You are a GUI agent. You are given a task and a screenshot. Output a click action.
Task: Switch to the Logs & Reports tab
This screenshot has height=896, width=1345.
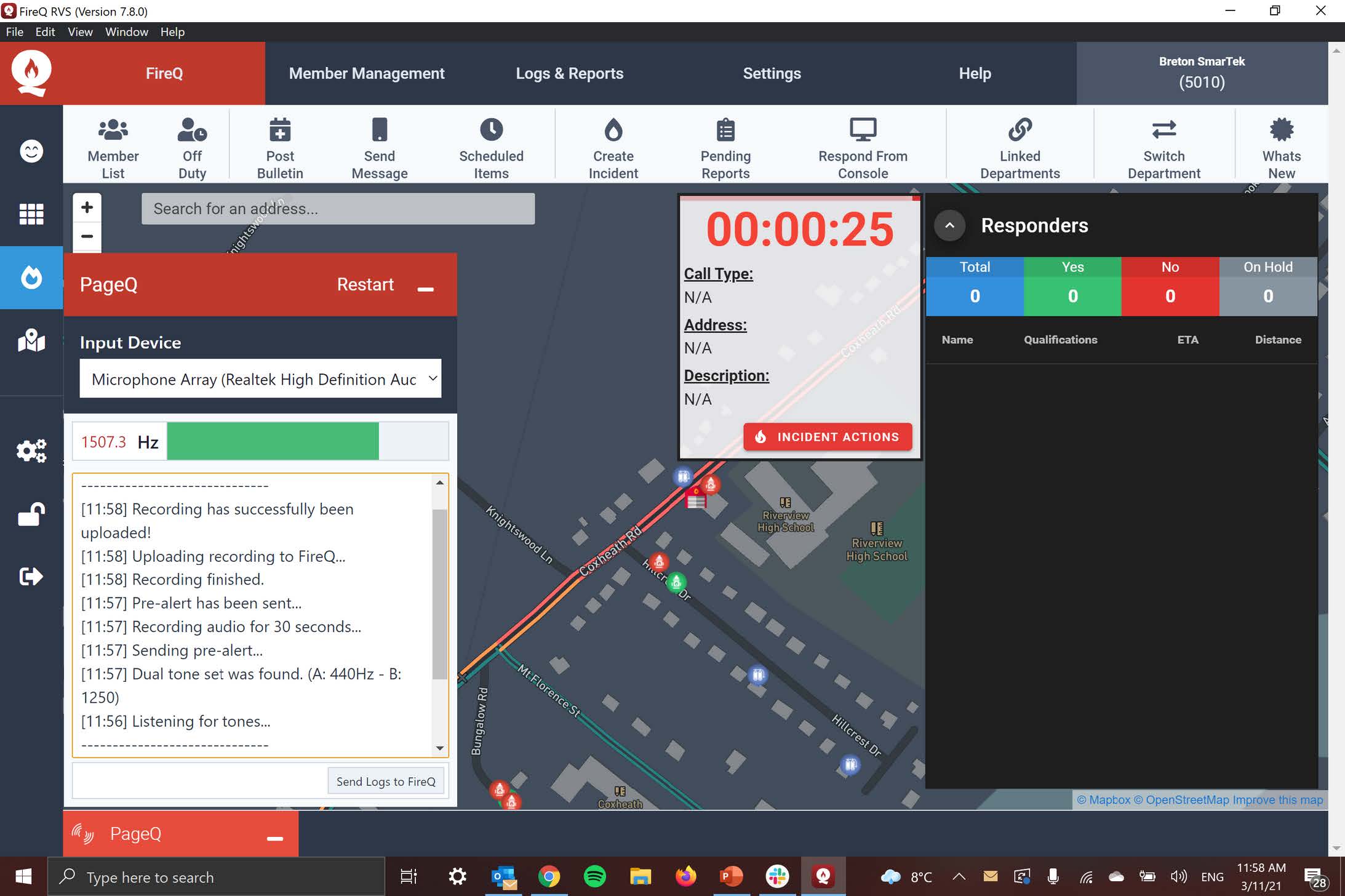pos(569,73)
